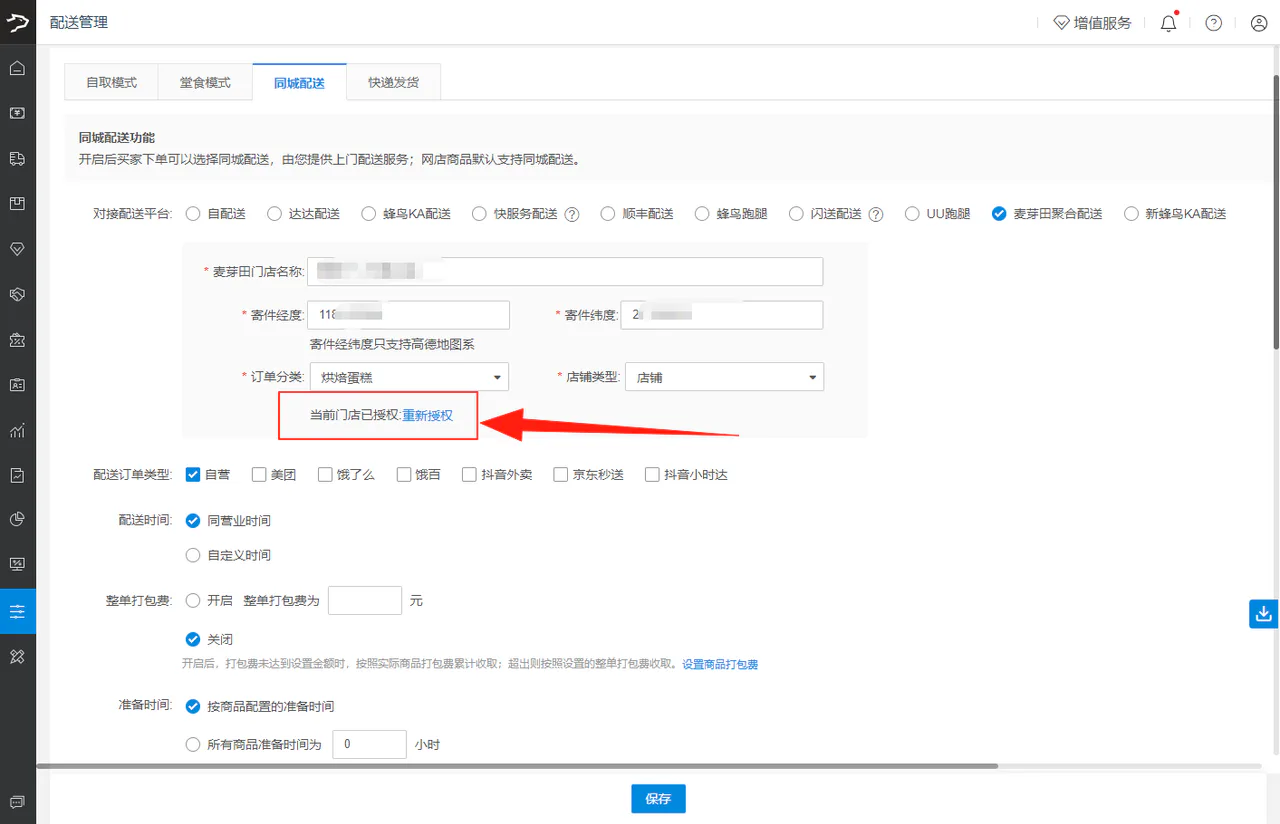
Task: Select 自定义时间 delivery time option
Action: (193, 554)
